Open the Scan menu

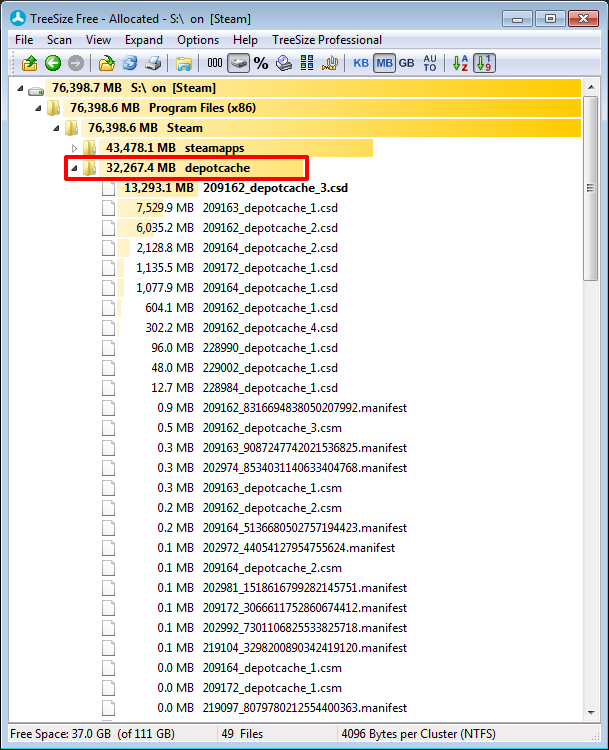pyautogui.click(x=59, y=40)
